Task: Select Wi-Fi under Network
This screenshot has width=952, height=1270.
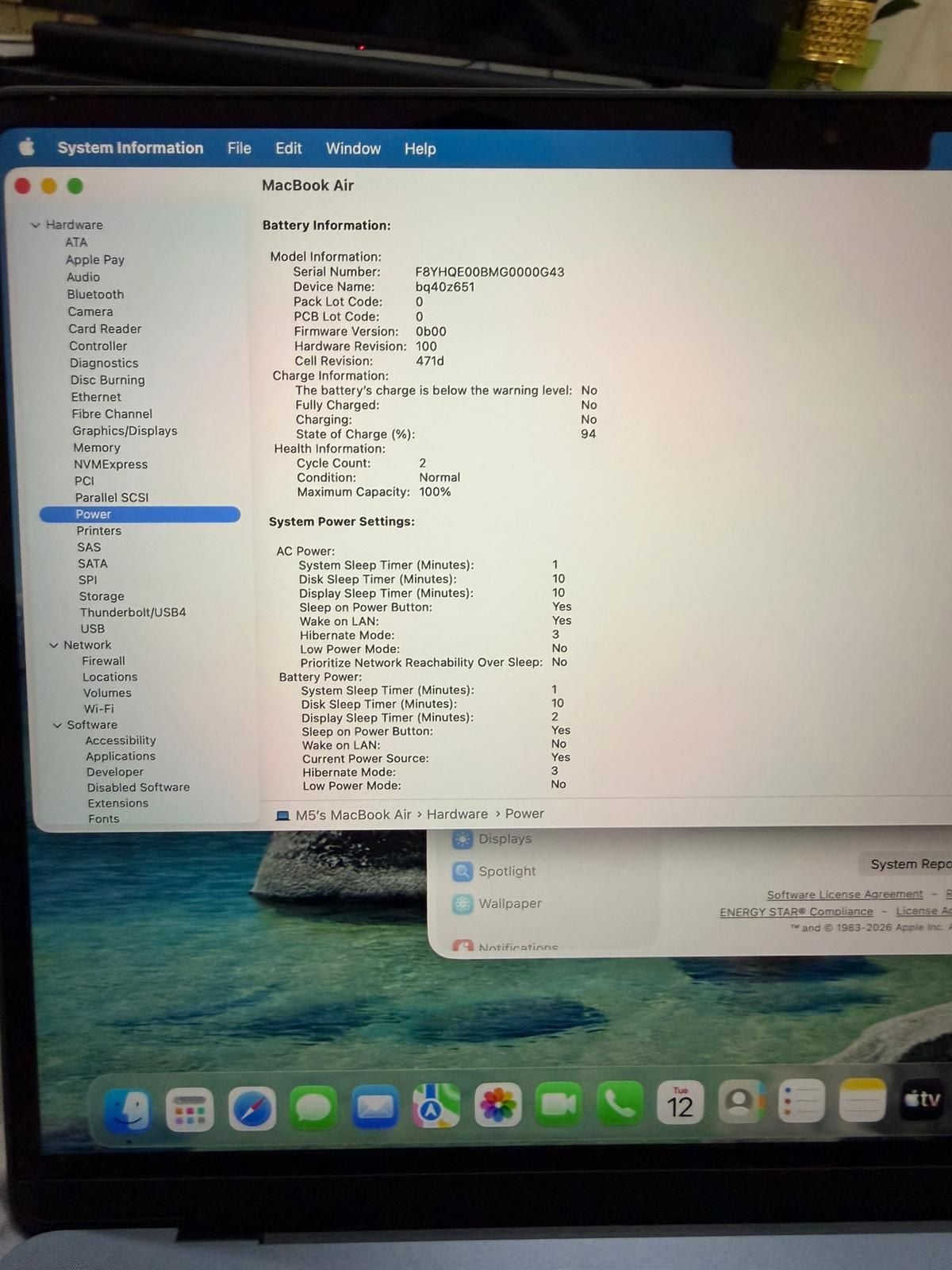Action: pos(99,709)
